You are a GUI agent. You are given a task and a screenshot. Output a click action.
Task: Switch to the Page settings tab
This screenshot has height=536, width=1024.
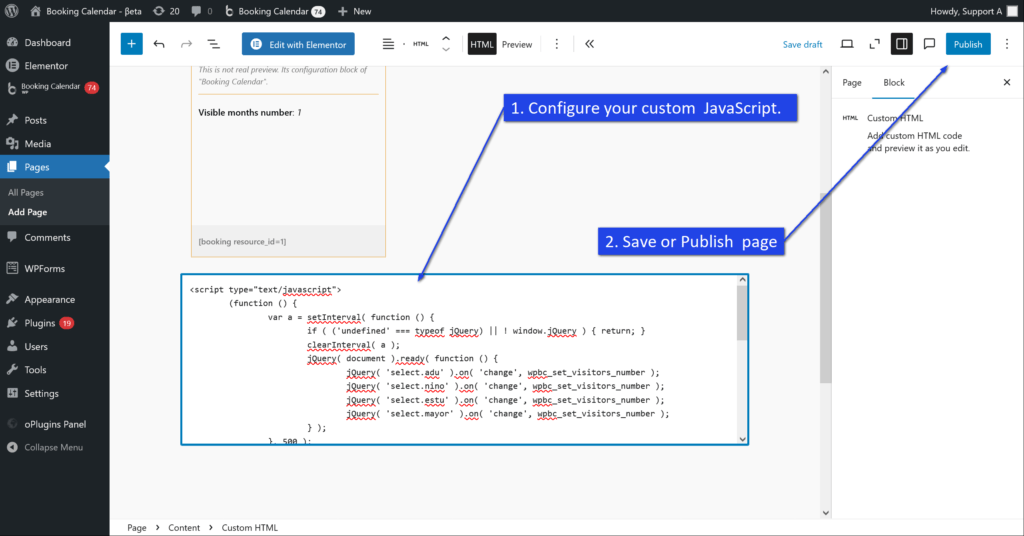[852, 83]
